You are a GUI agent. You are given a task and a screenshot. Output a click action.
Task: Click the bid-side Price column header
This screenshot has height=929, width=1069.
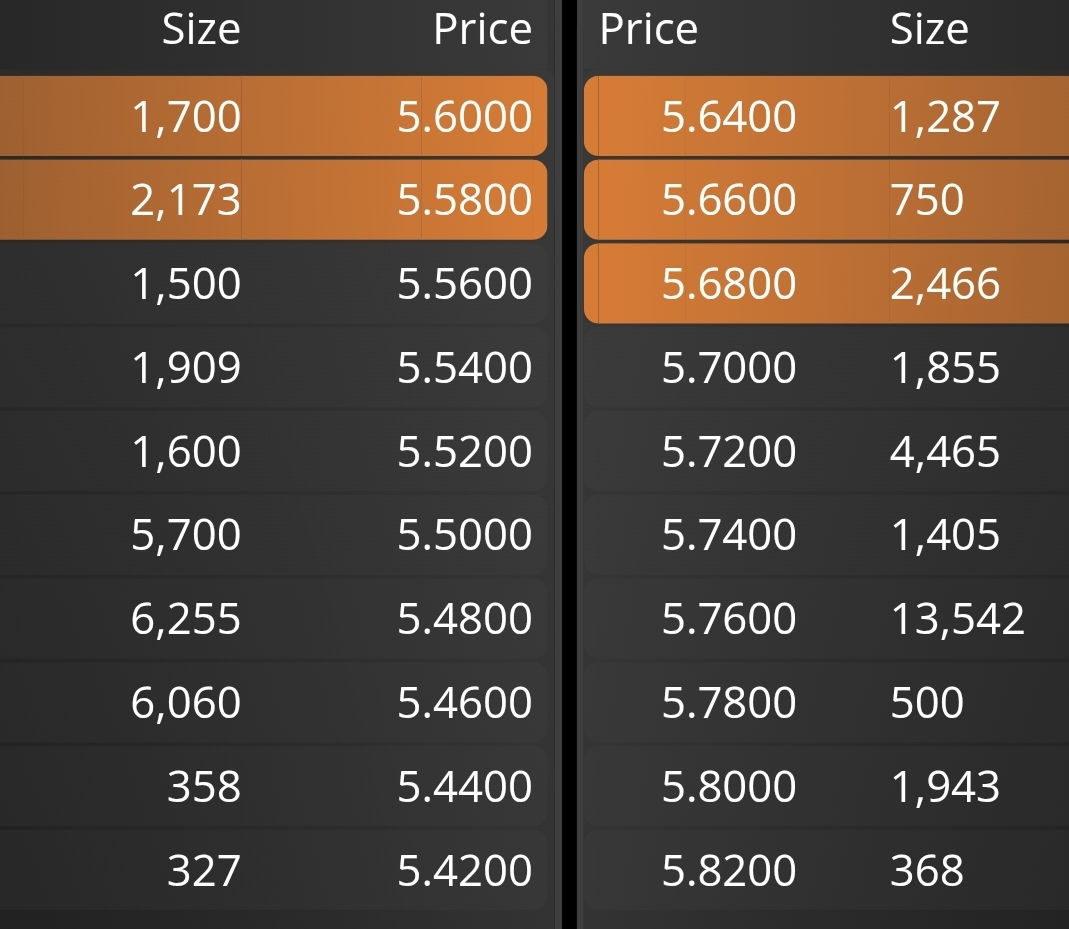[483, 29]
